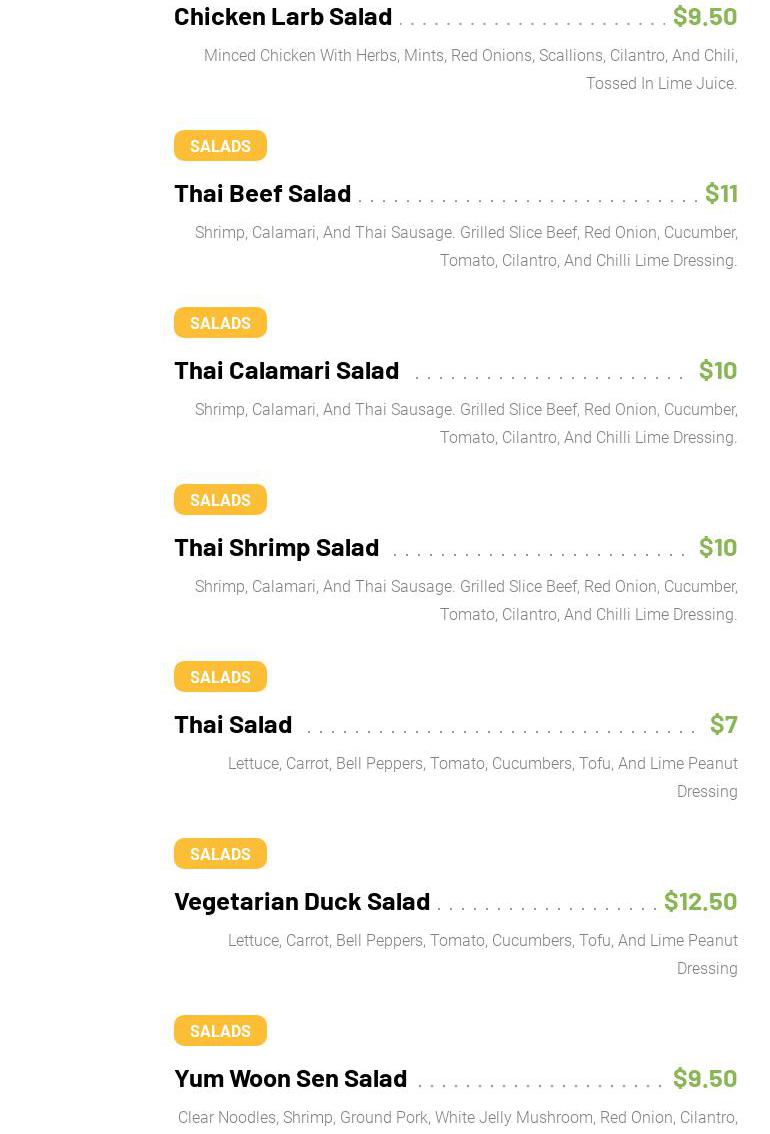Select the SALADS tag above Thai Calamari Salad
This screenshot has height=1134, width=770.
[x=220, y=323]
